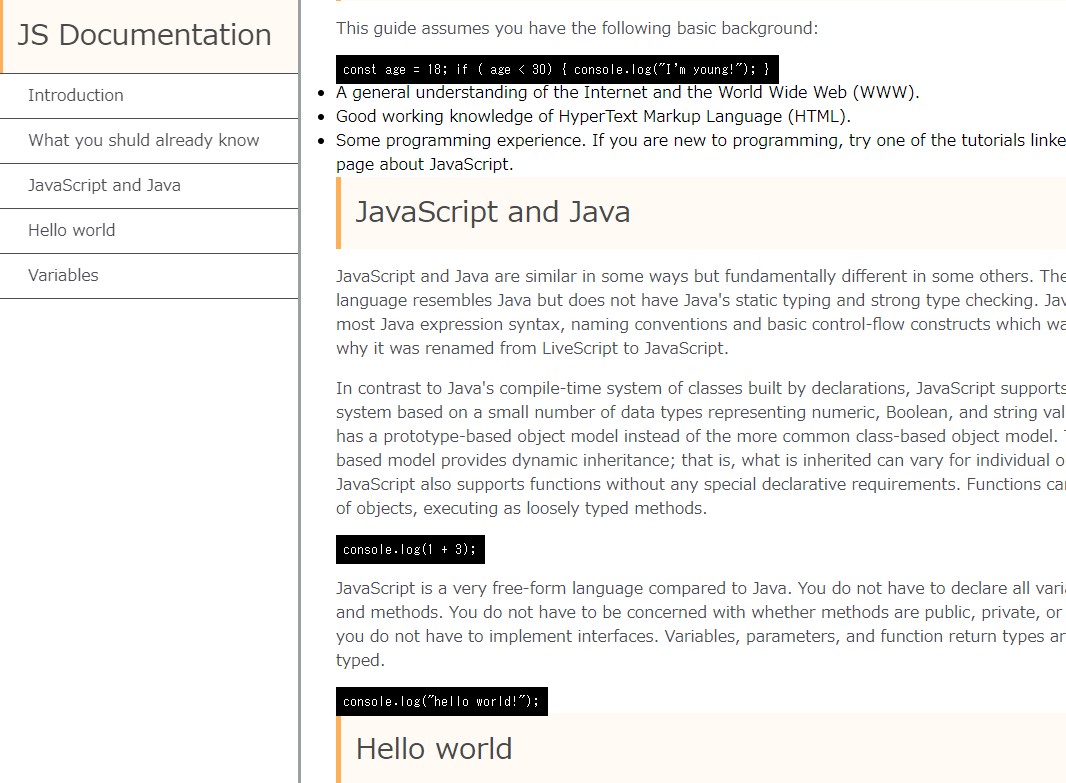Screen dimensions: 1066x783
Task: Click the JavaScript and Java main heading
Action: (x=492, y=213)
